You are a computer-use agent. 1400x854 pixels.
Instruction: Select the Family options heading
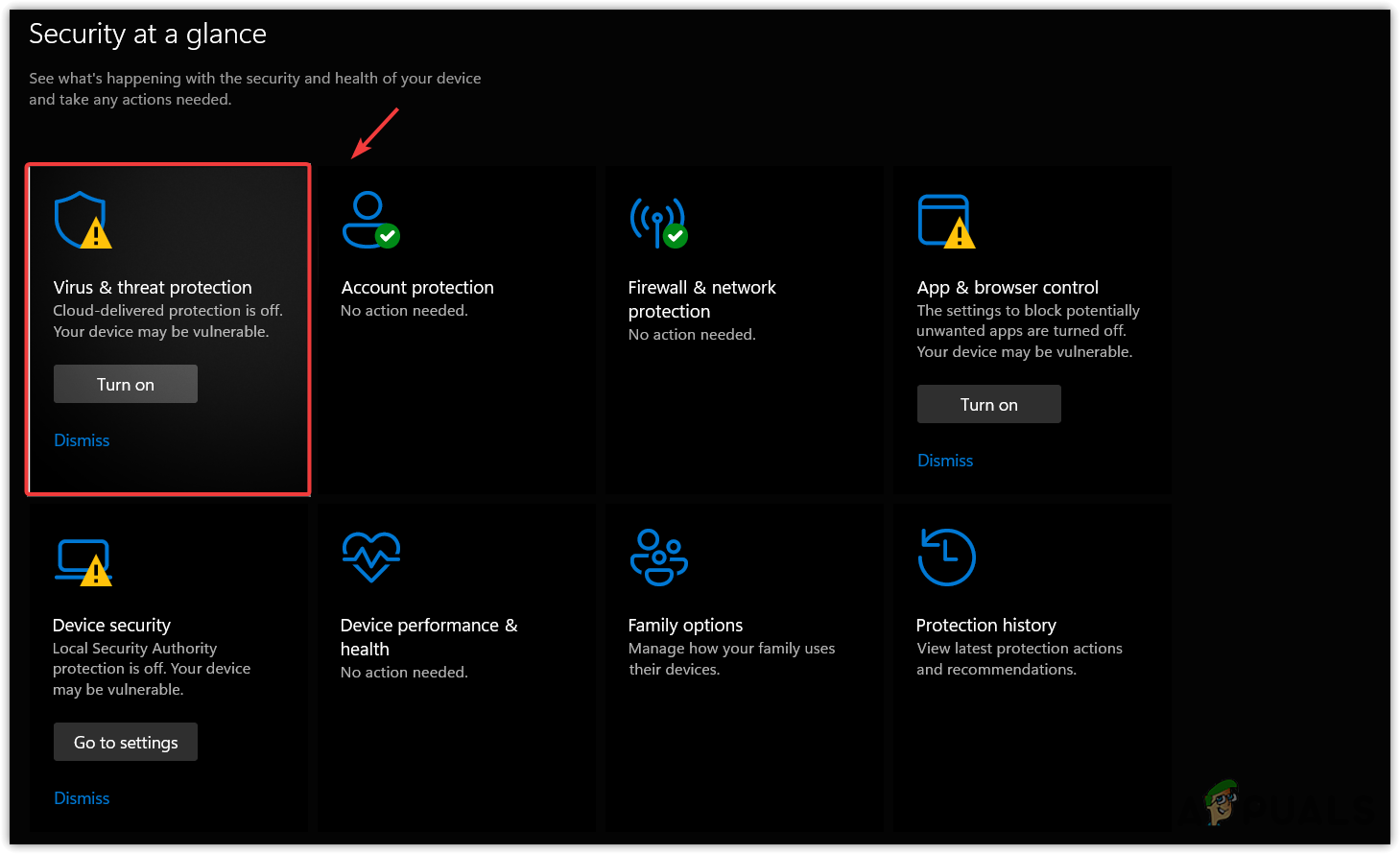coord(685,625)
